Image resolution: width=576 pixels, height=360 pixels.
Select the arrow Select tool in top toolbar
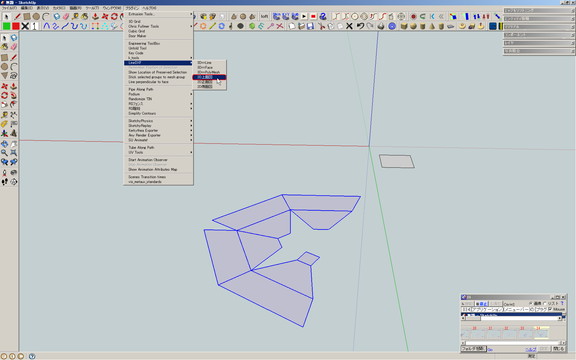pyautogui.click(x=6, y=17)
